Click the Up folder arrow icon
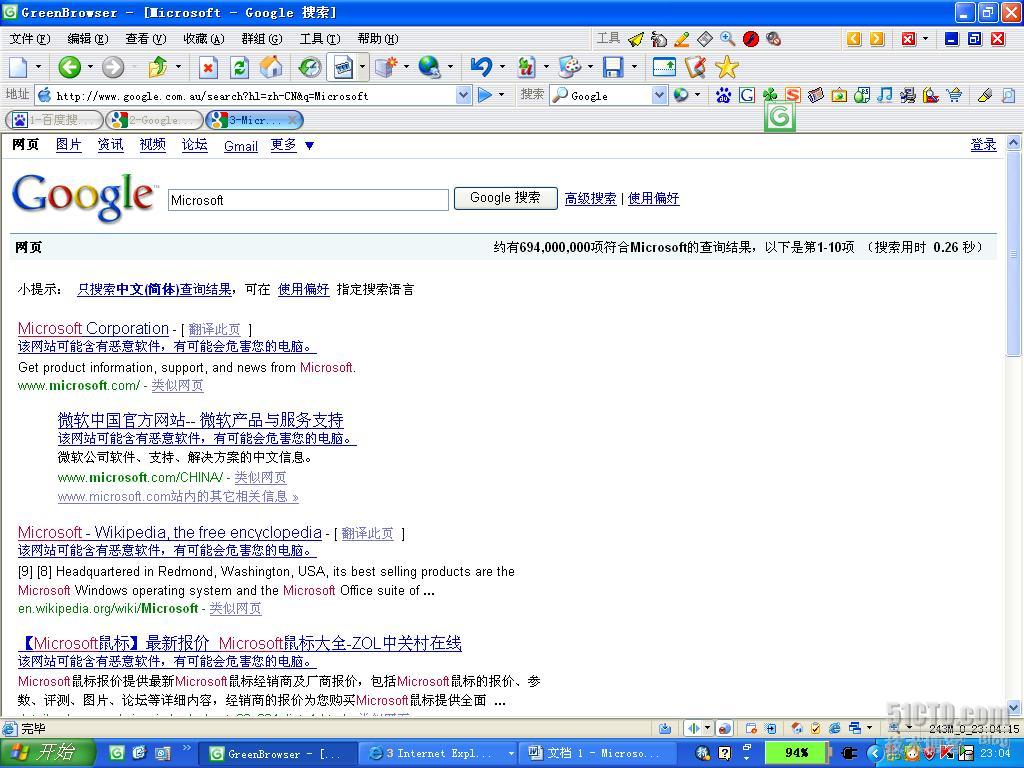 tap(157, 67)
